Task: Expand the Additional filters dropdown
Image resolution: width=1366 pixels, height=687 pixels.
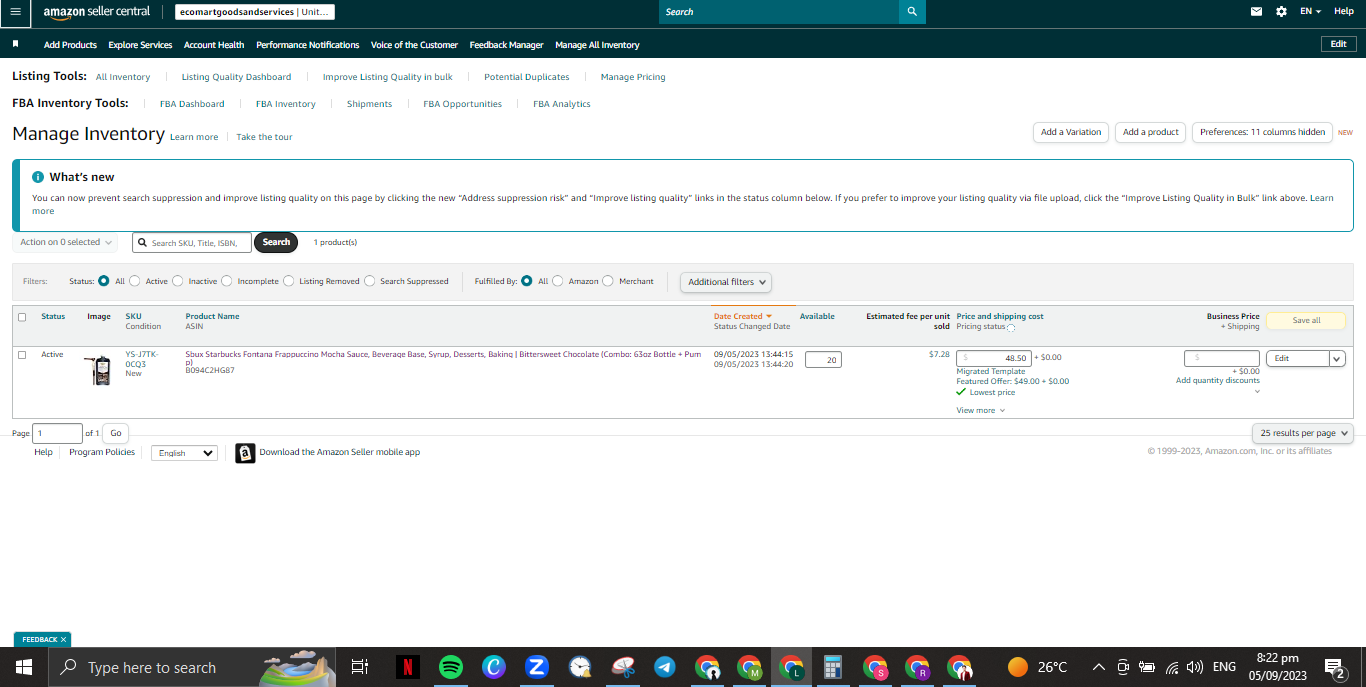Action: click(x=726, y=282)
